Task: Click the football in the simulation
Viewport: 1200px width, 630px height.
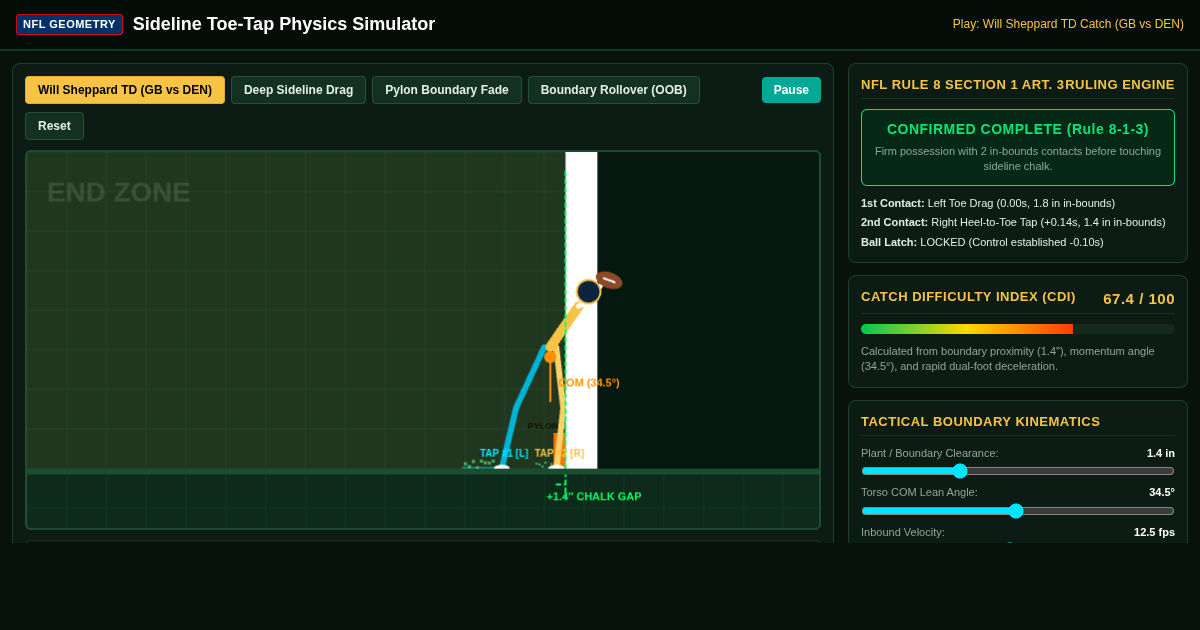Action: coord(609,280)
